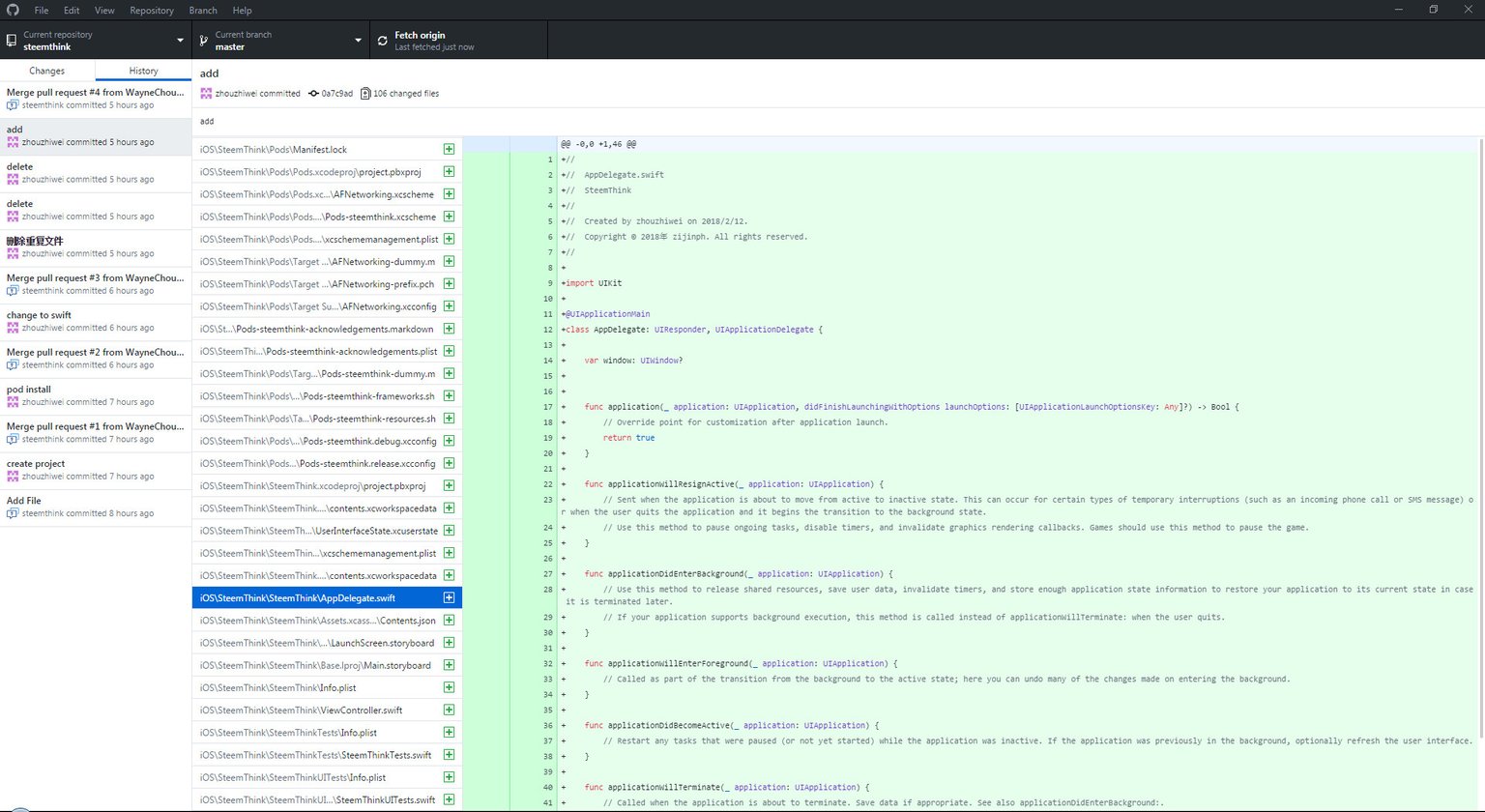Click added-status icon for LaunchScreen.storyboard

point(449,642)
